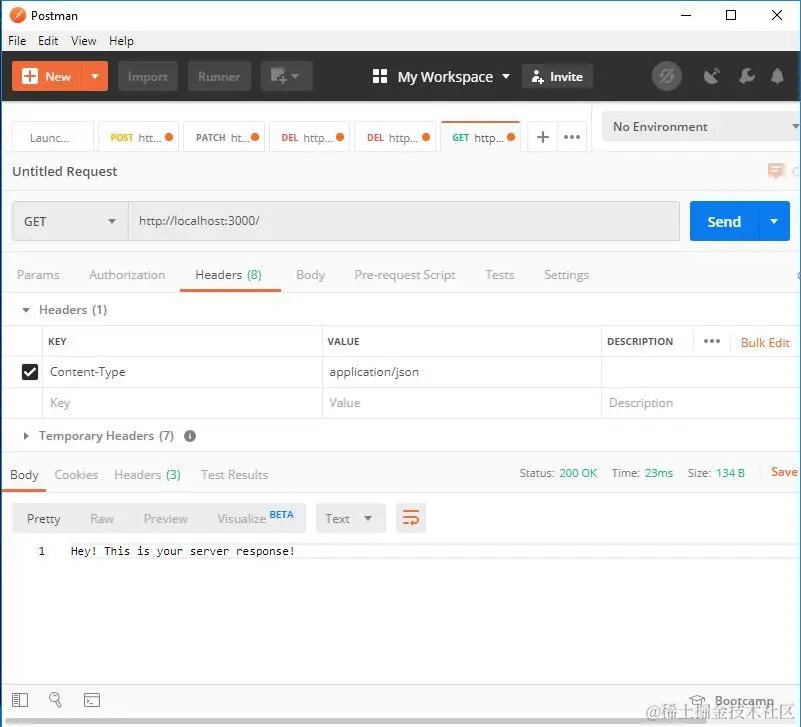Open the Pre-request Script tab
This screenshot has width=801, height=727.
tap(405, 275)
